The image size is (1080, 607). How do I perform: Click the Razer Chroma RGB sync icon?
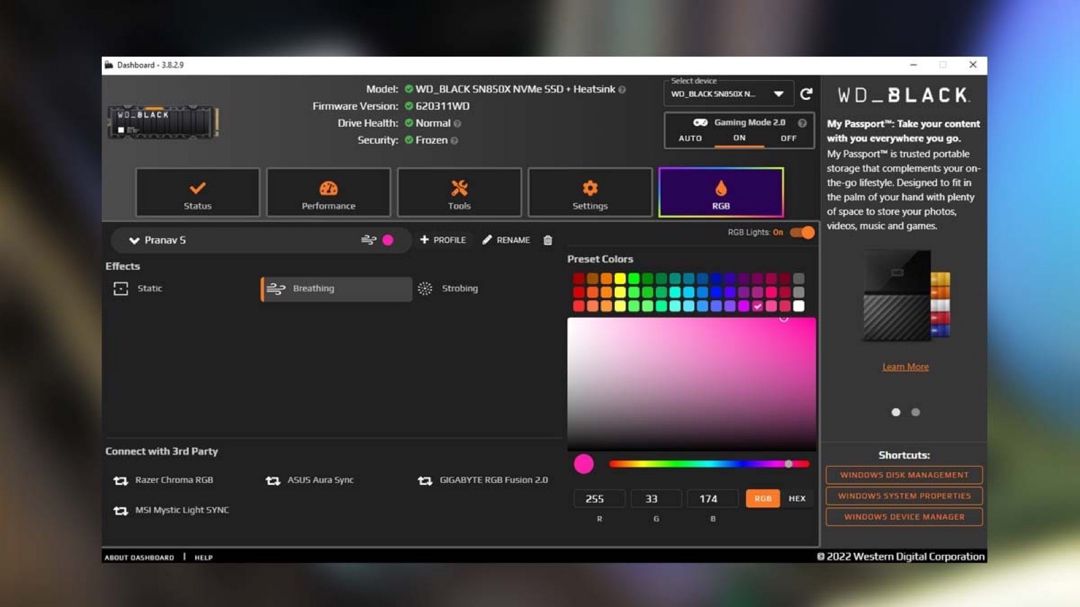[121, 480]
